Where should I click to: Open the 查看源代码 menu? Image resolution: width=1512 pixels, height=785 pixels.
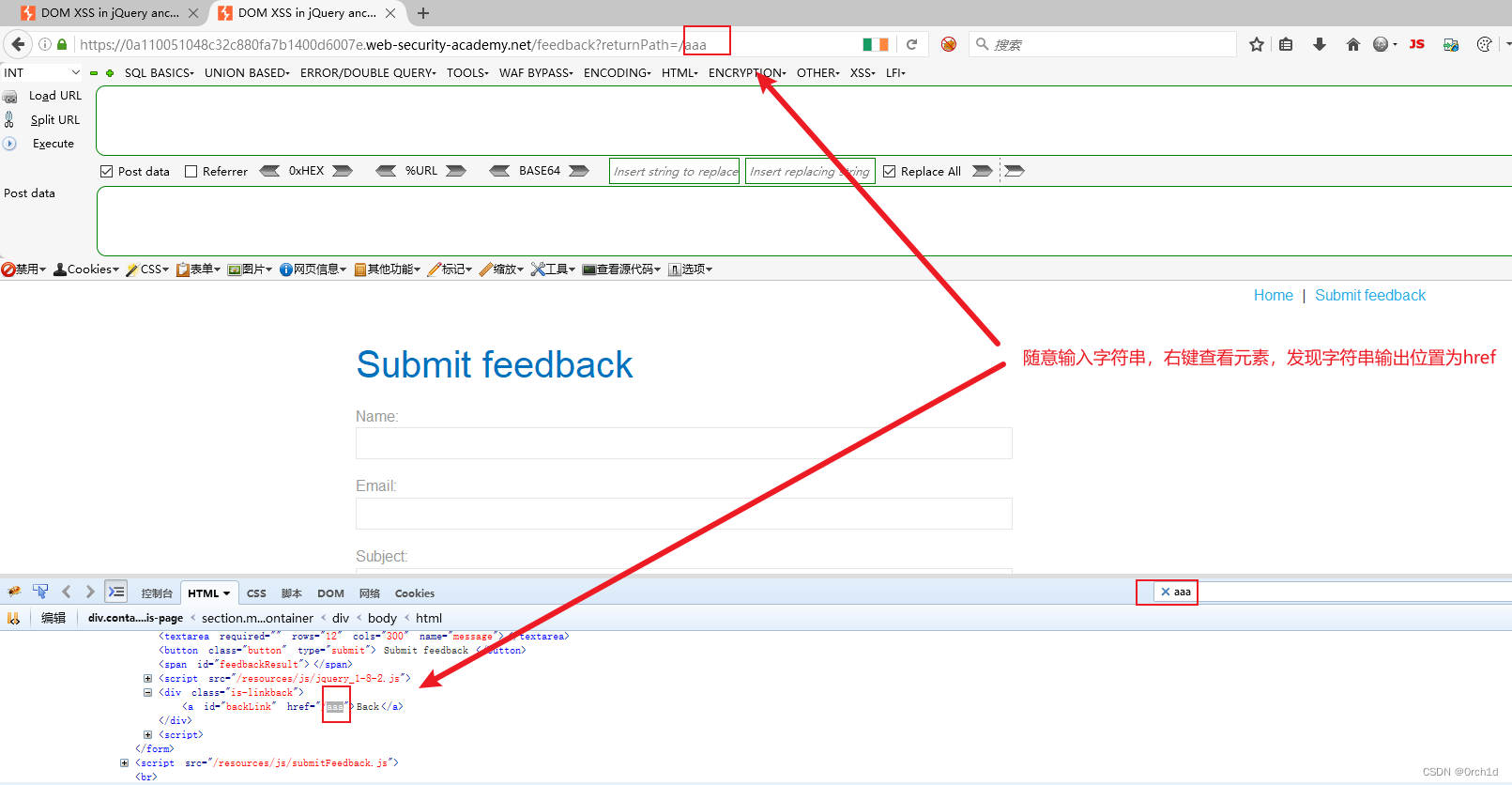click(621, 269)
